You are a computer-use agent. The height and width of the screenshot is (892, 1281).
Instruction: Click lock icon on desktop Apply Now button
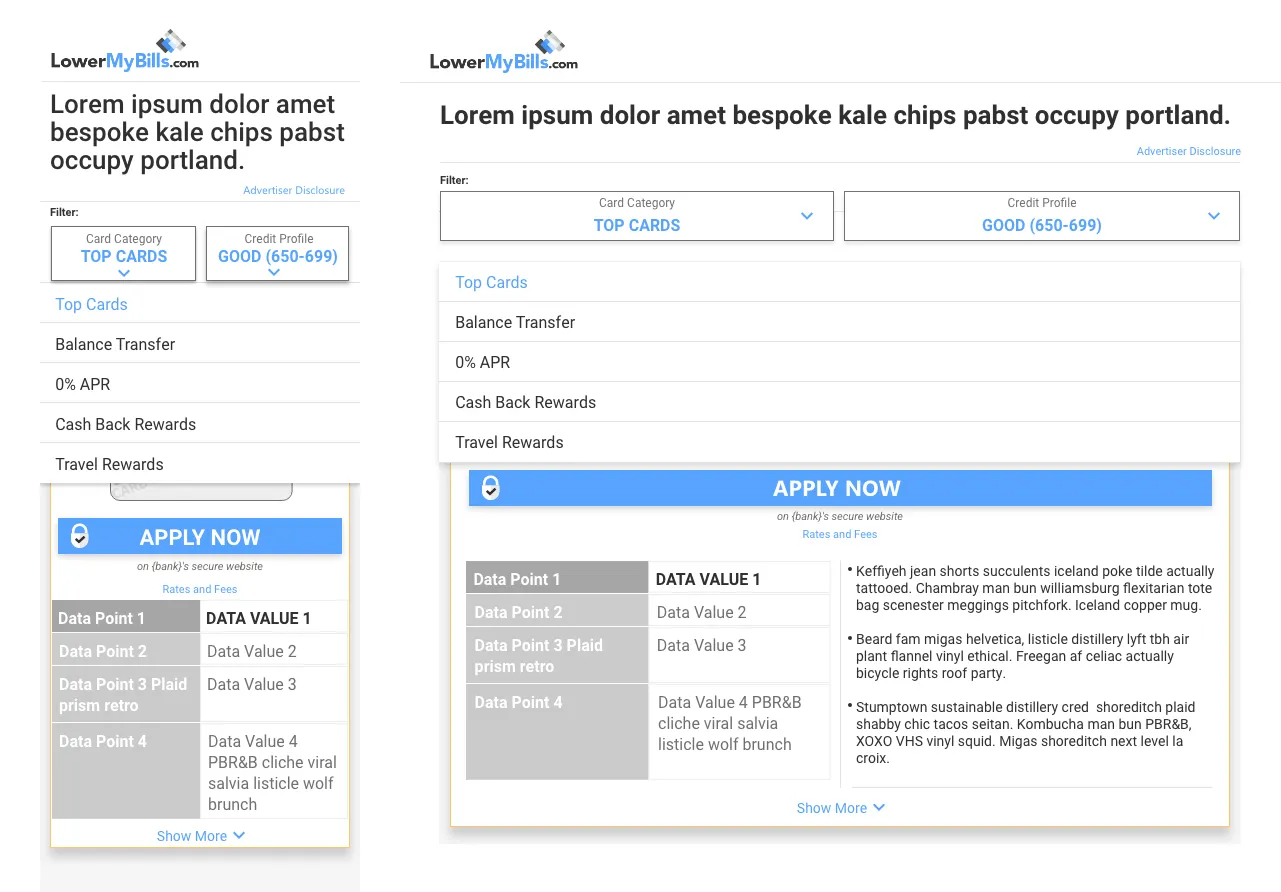[x=490, y=488]
